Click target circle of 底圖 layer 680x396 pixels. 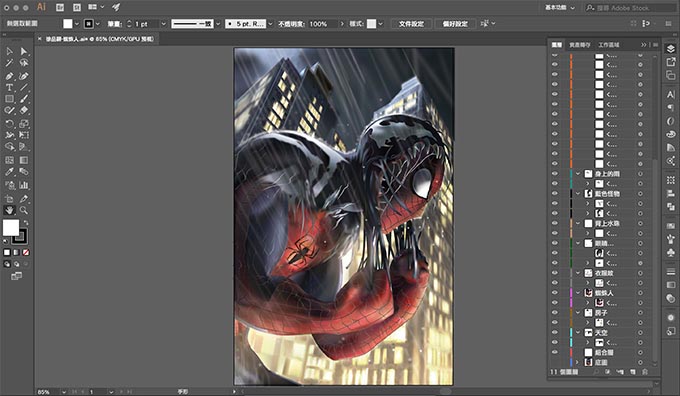point(640,362)
